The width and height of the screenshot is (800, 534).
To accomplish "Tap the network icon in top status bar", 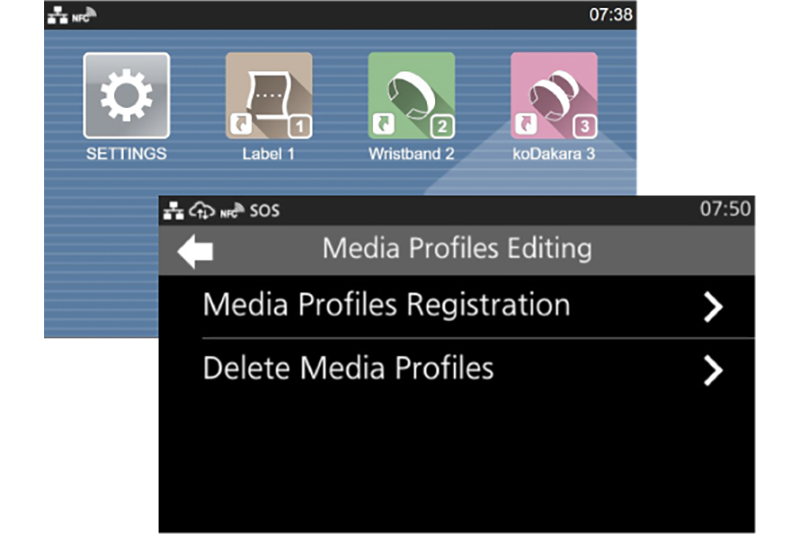I will tap(60, 16).
